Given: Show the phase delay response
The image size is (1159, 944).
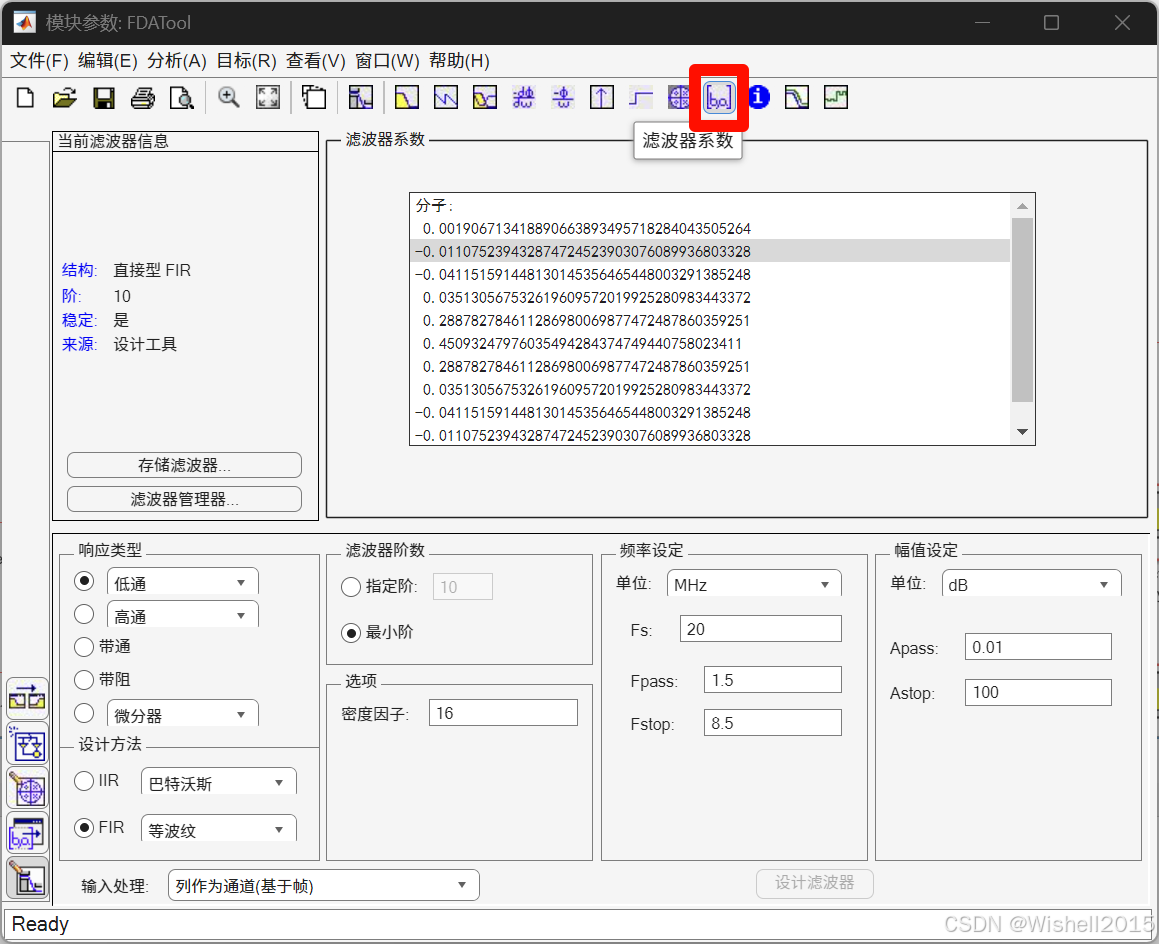Looking at the screenshot, I should [x=562, y=98].
